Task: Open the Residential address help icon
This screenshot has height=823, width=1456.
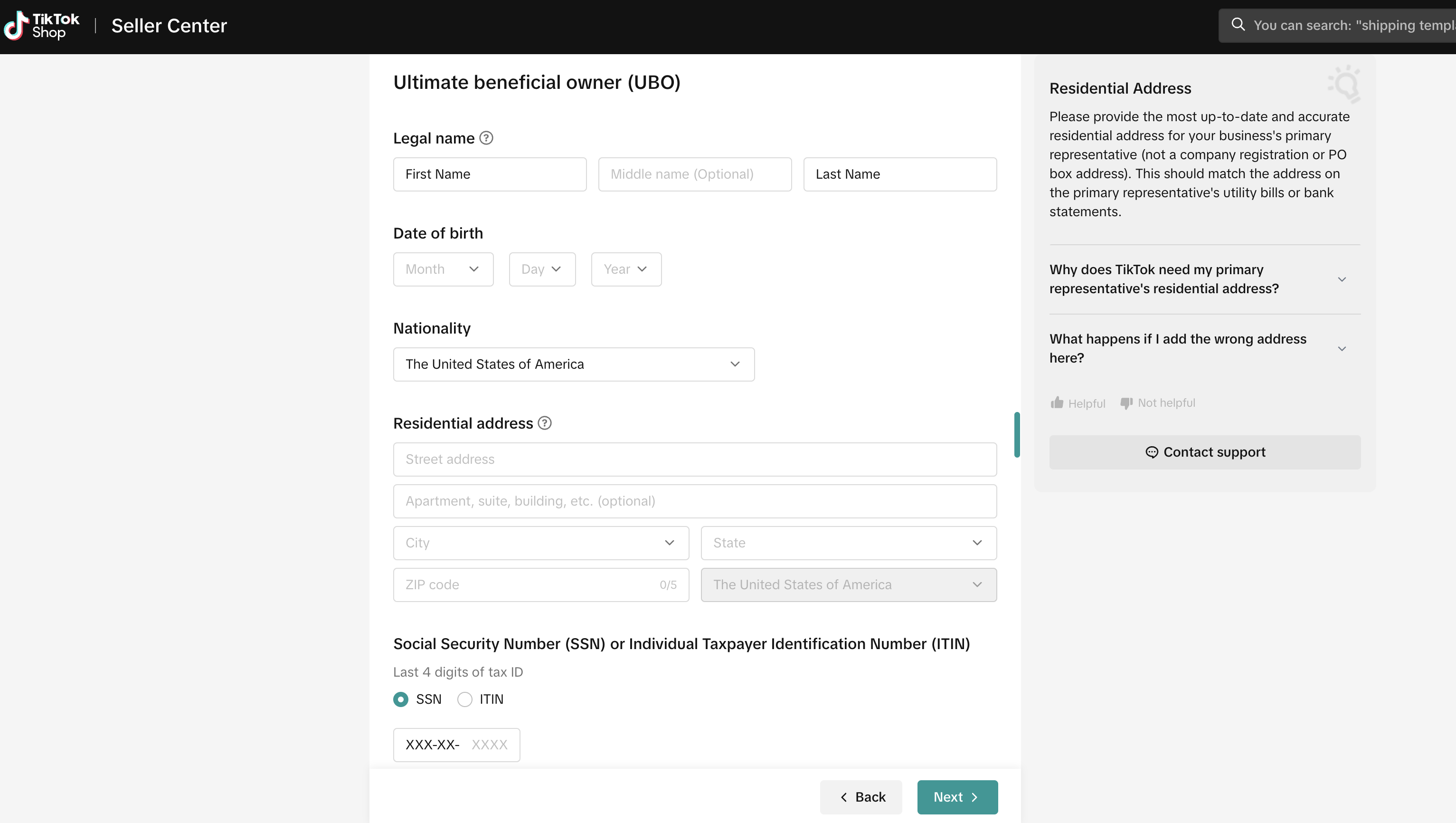Action: 544,423
